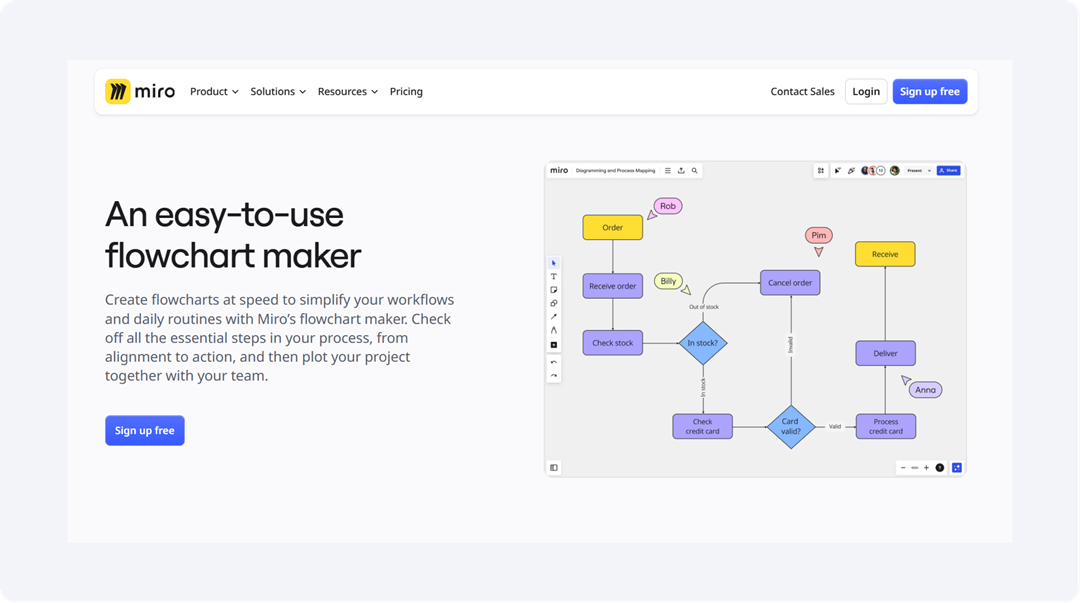Screen dimensions: 1080x603
Task: Click the yellow Miro logo icon
Action: (x=117, y=92)
